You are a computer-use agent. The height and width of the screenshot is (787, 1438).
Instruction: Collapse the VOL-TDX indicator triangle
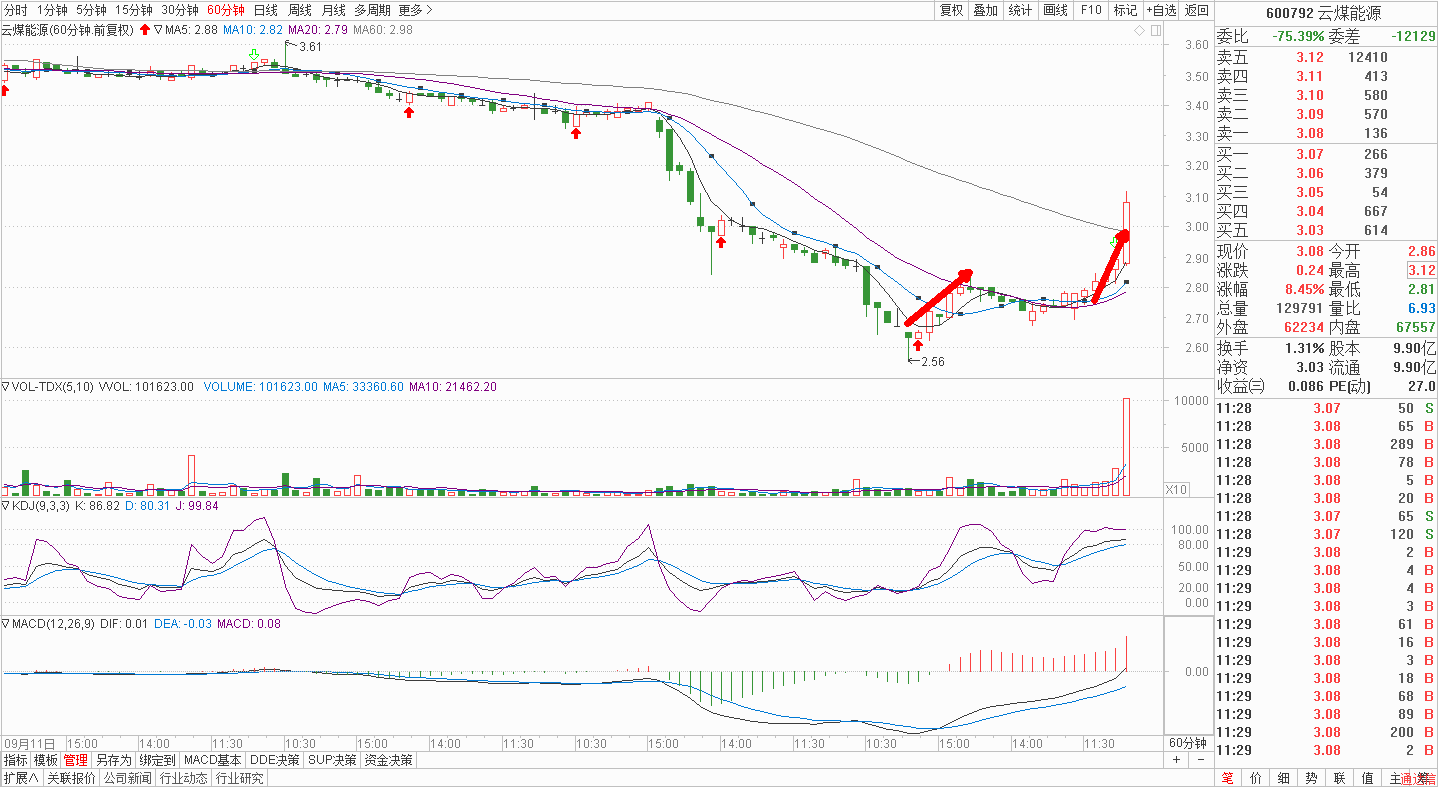(5, 386)
